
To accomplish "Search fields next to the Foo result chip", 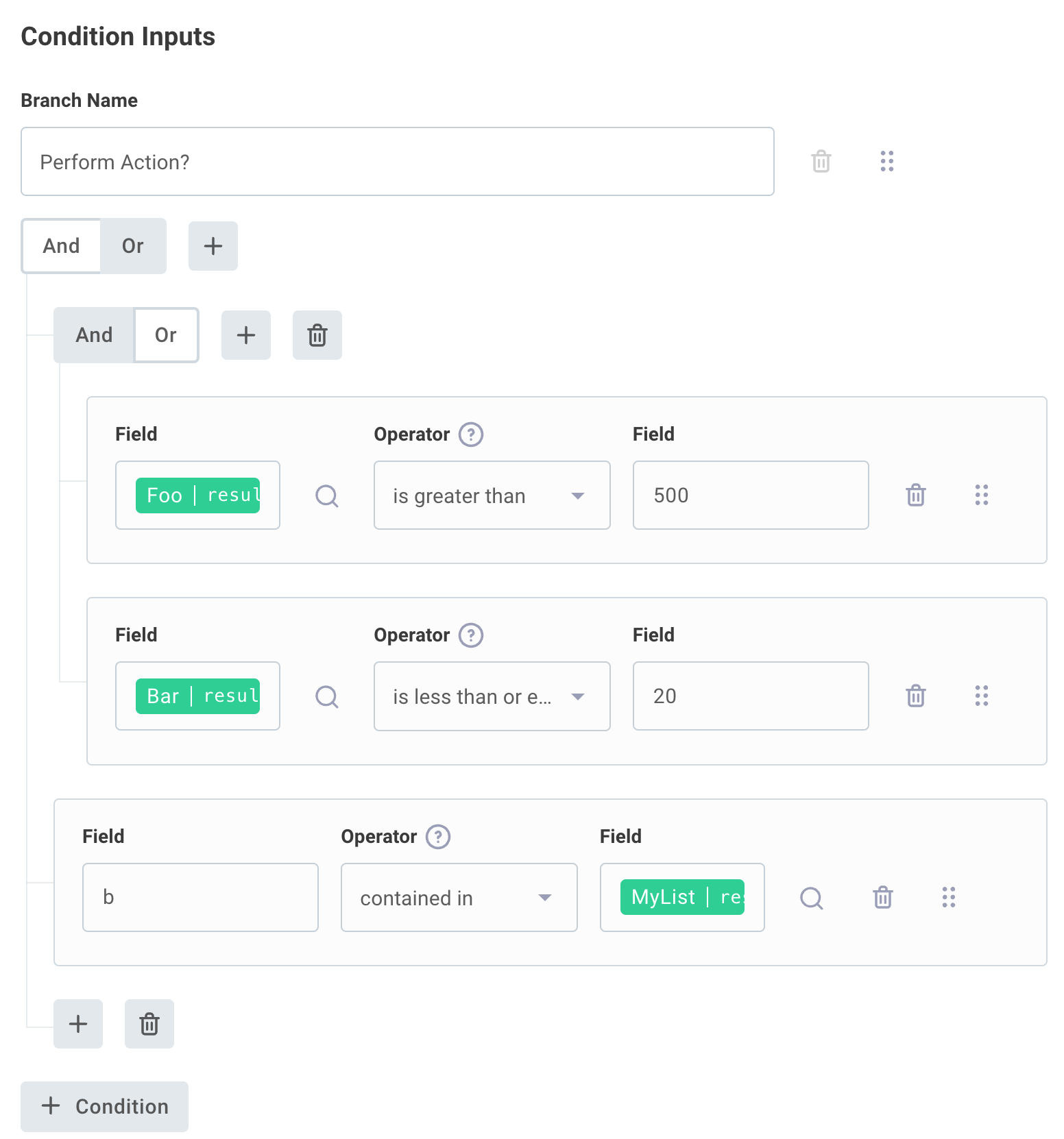I will click(x=327, y=495).
